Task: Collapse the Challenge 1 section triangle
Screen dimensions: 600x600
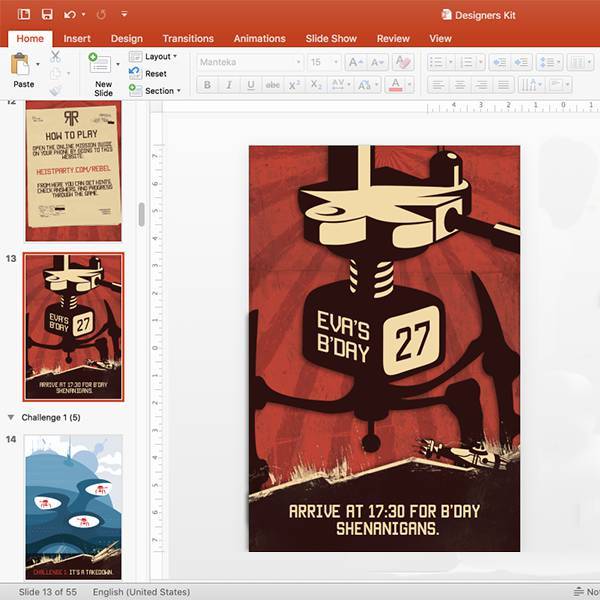Action: [11, 417]
